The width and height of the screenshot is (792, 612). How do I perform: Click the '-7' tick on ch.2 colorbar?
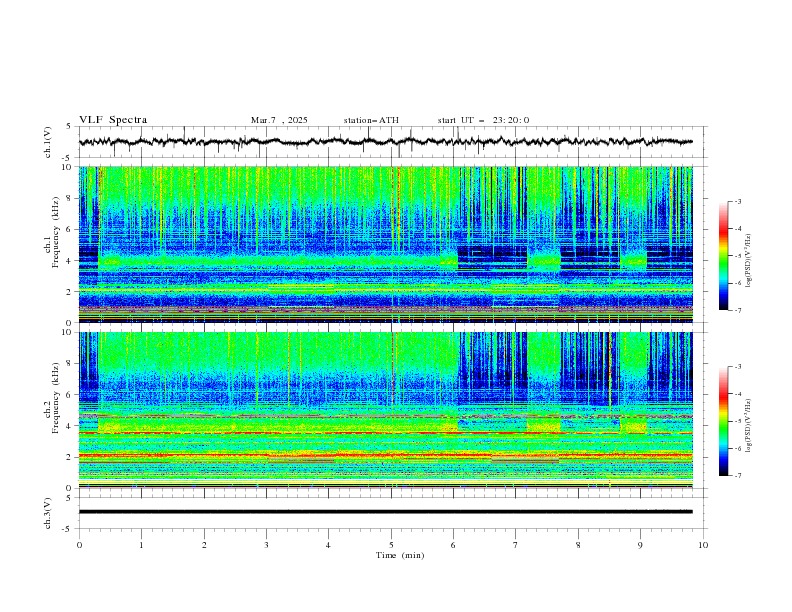click(x=738, y=476)
